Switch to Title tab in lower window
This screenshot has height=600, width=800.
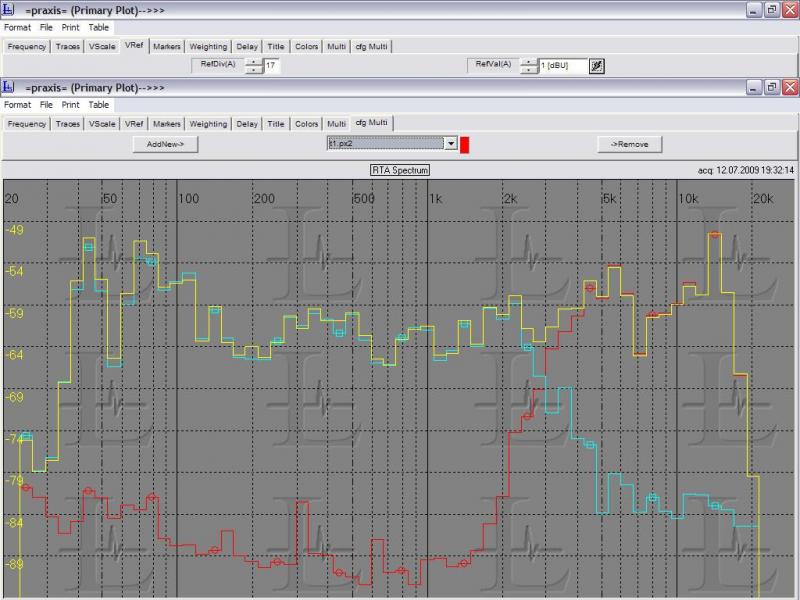[276, 124]
